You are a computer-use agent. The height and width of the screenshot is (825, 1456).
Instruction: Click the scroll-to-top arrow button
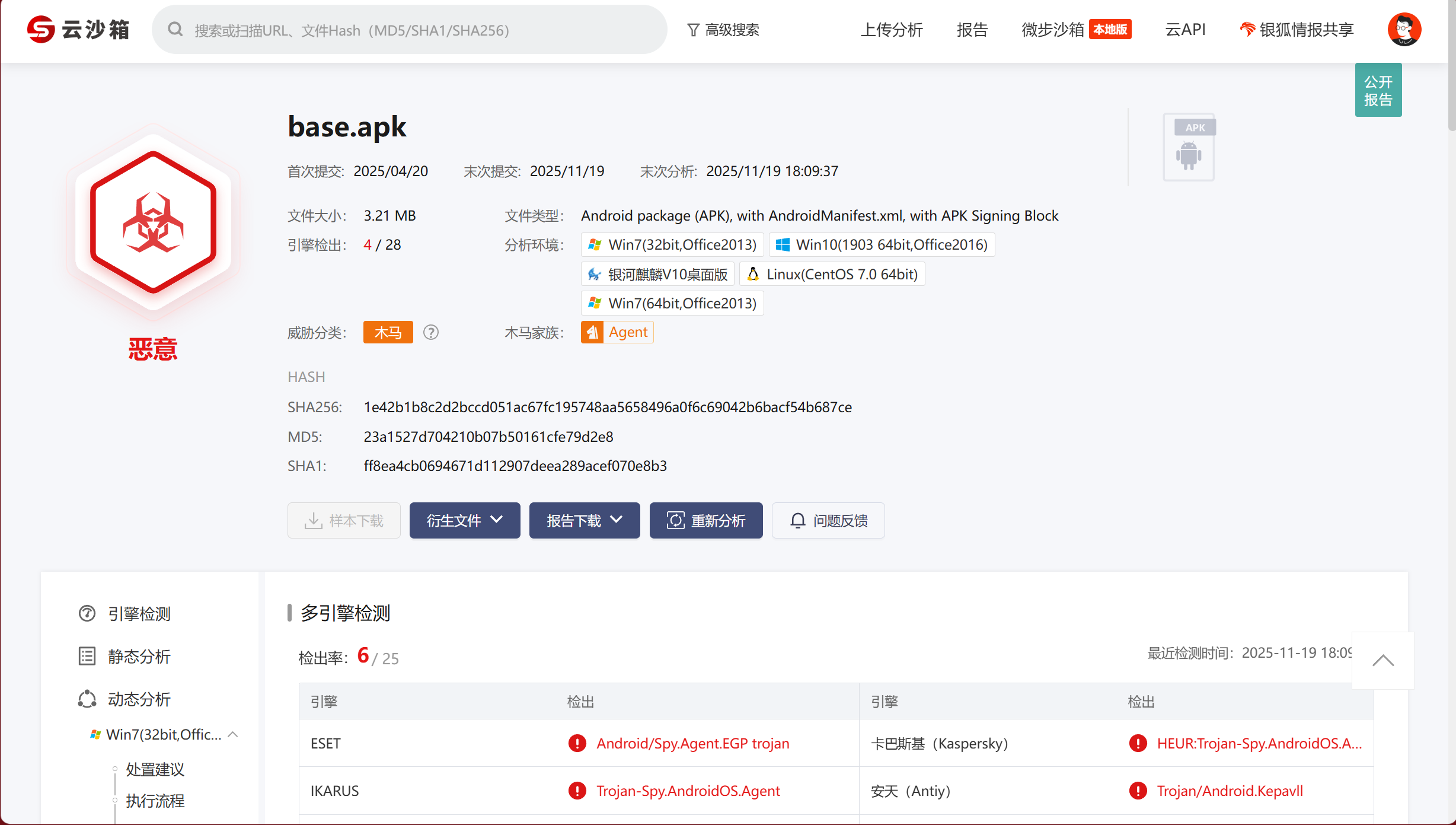click(x=1382, y=661)
